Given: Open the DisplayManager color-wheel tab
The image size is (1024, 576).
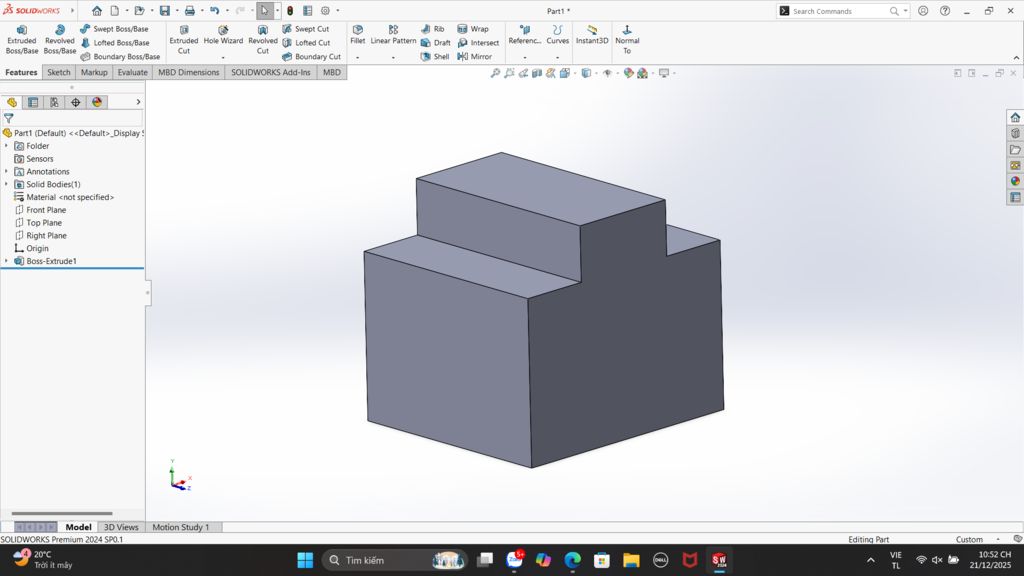Looking at the screenshot, I should point(97,102).
